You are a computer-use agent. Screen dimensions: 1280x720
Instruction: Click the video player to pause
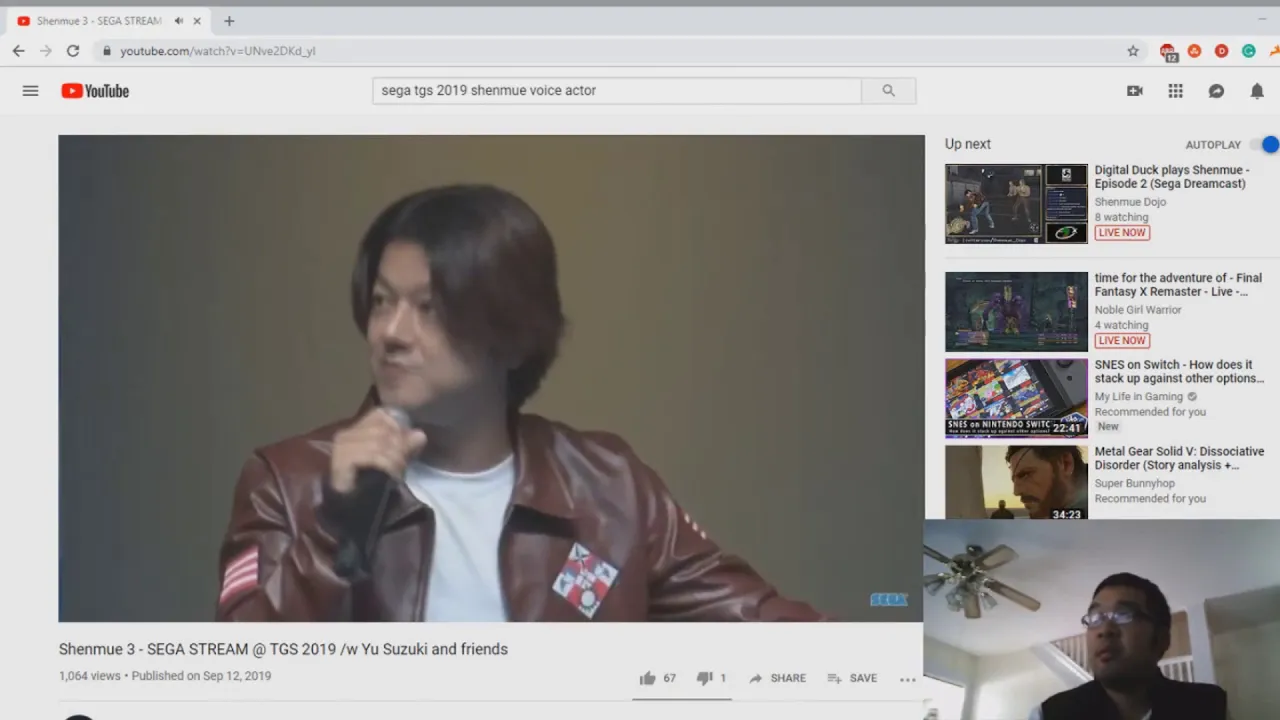tap(491, 378)
